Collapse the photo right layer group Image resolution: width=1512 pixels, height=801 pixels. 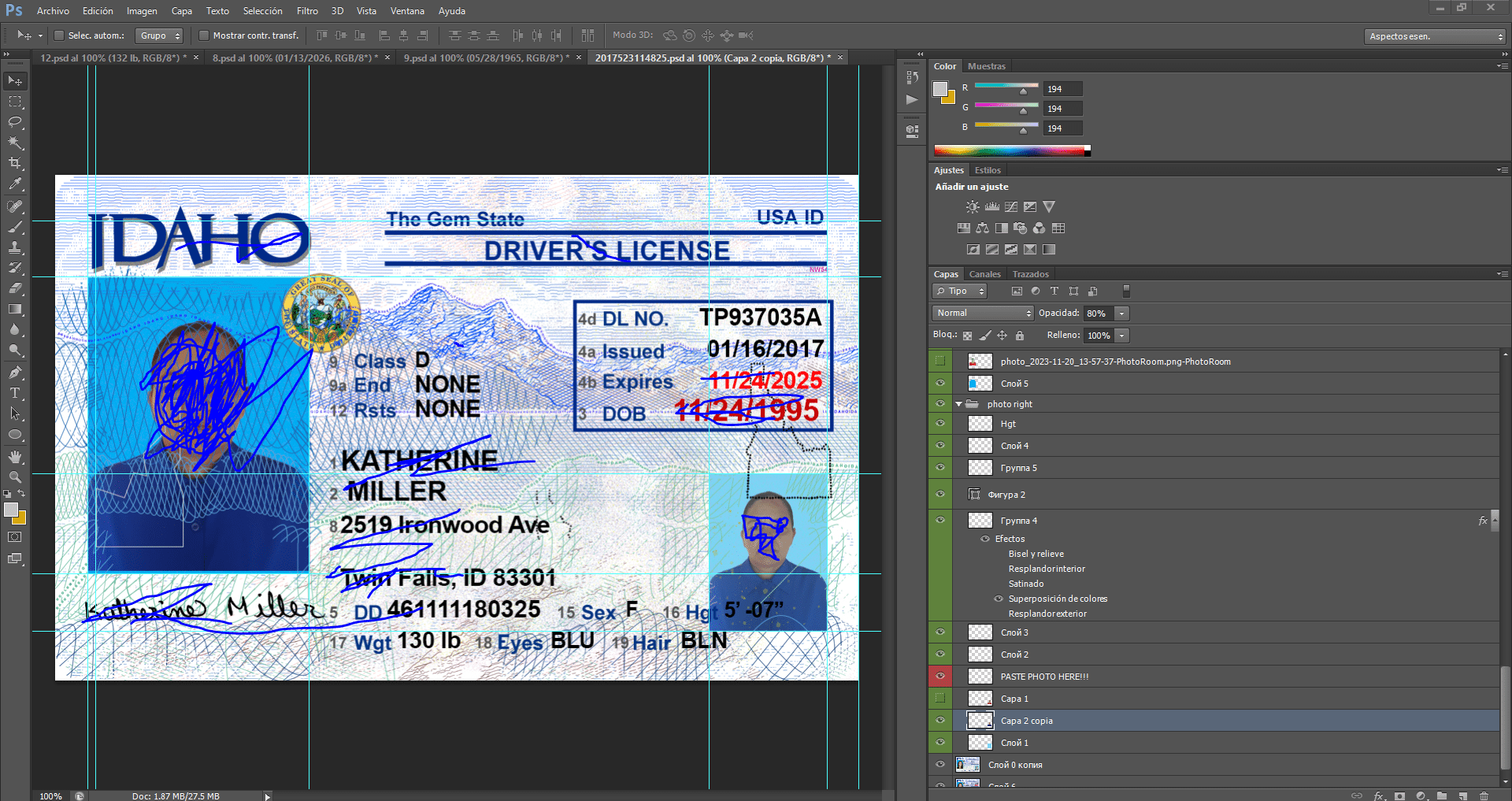958,404
